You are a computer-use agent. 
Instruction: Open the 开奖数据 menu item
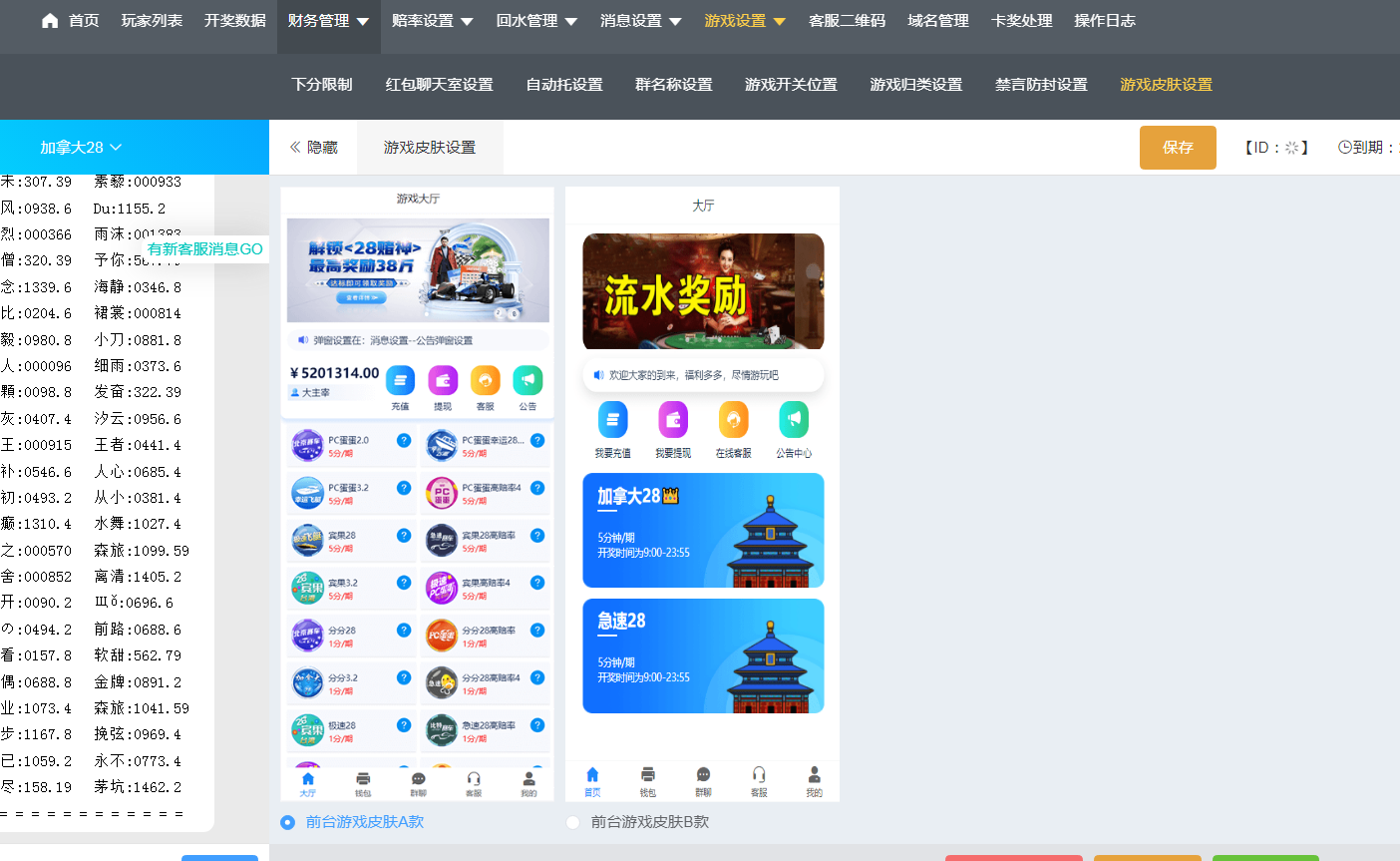pyautogui.click(x=233, y=20)
